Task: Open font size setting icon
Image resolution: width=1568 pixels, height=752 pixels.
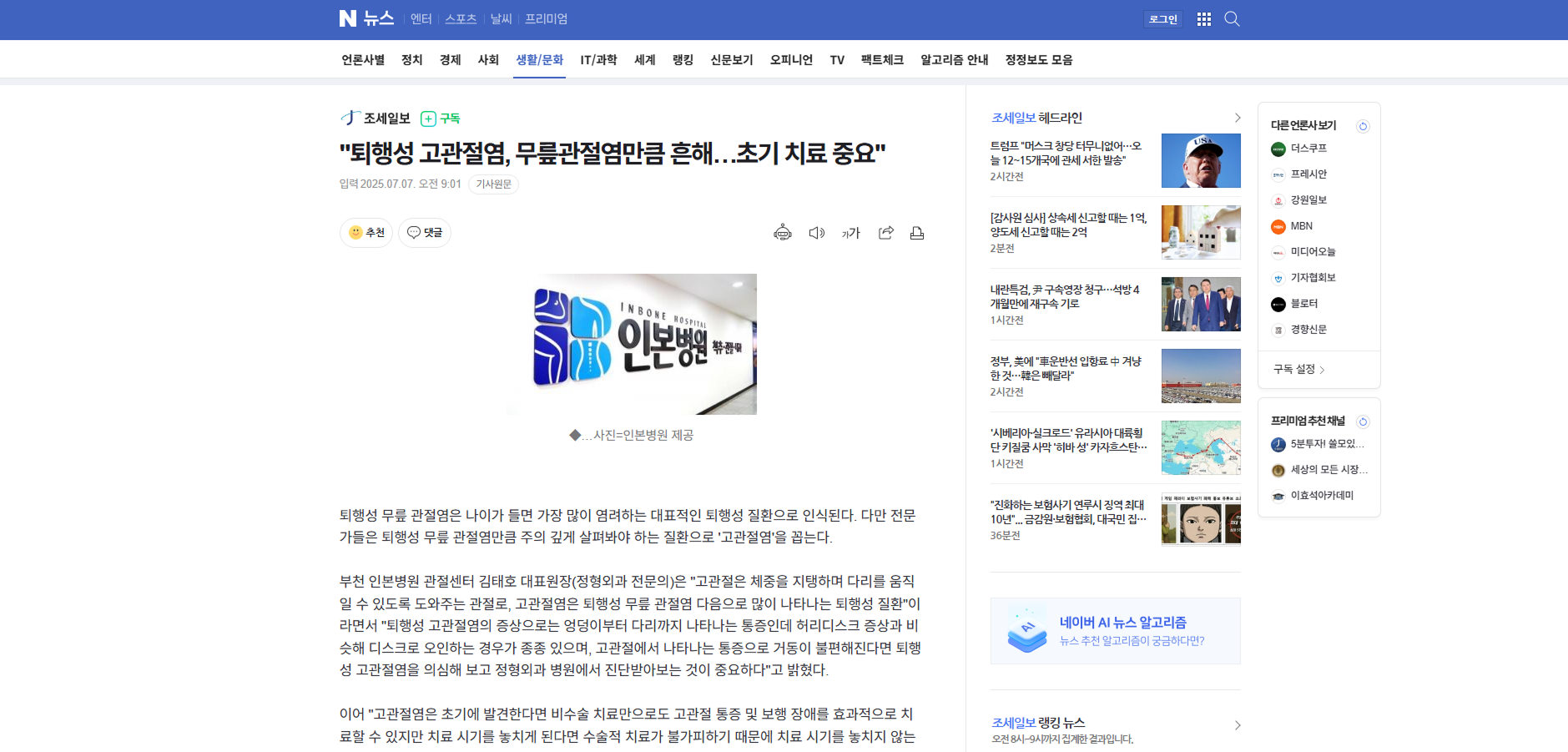Action: (850, 233)
